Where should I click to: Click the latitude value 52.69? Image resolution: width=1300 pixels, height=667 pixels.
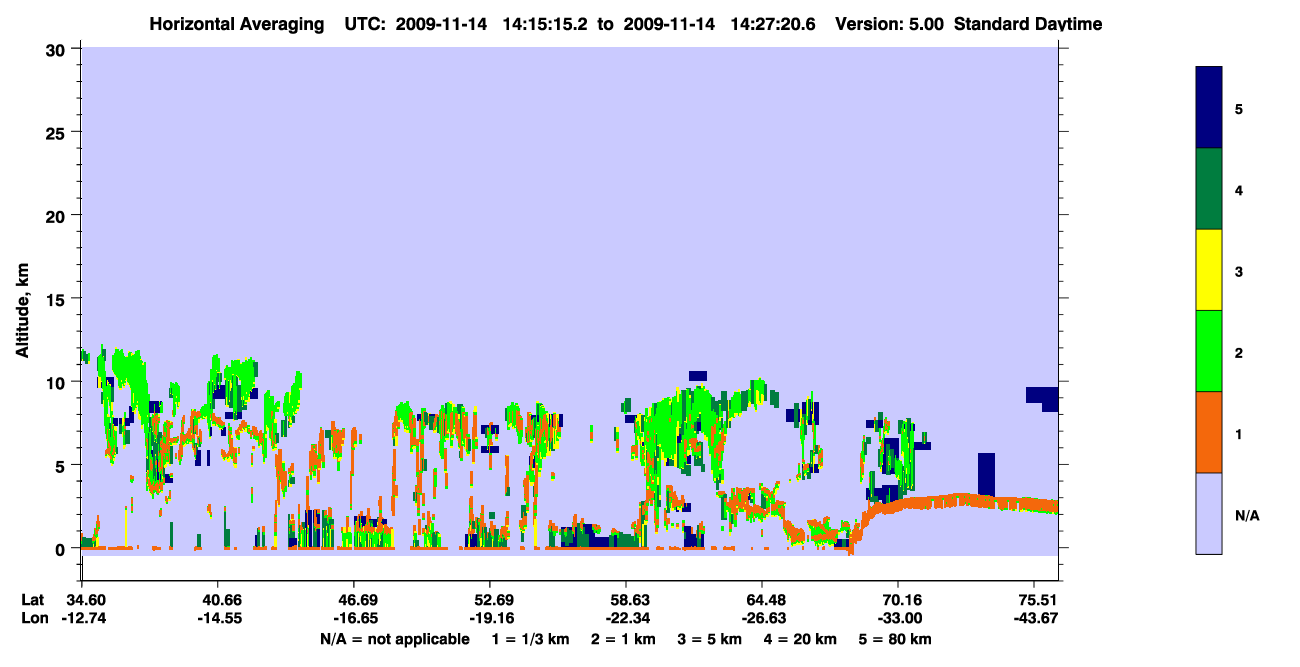(x=490, y=600)
